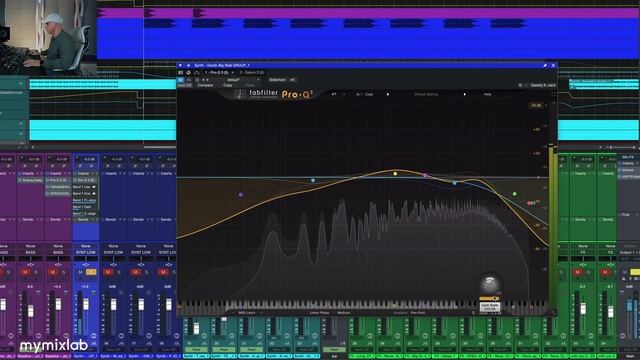Click the first SYNT LOW M channel fader
Screen dimensions: 640x360
click(113, 304)
